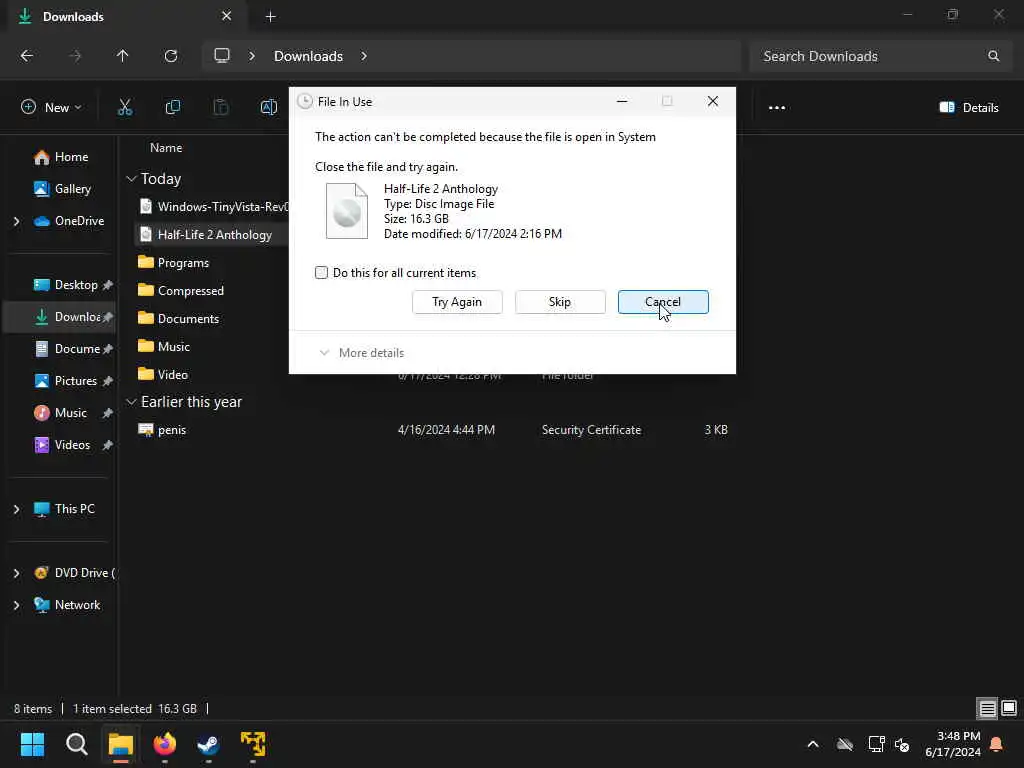This screenshot has height=768, width=1024.
Task: Show hidden system tray icons
Action: (813, 744)
